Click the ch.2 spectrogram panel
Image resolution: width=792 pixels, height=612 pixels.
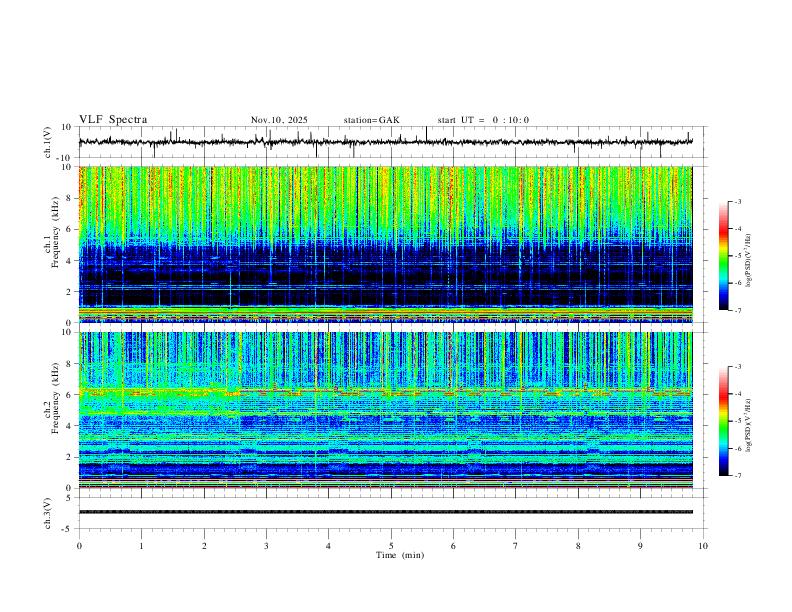(386, 410)
